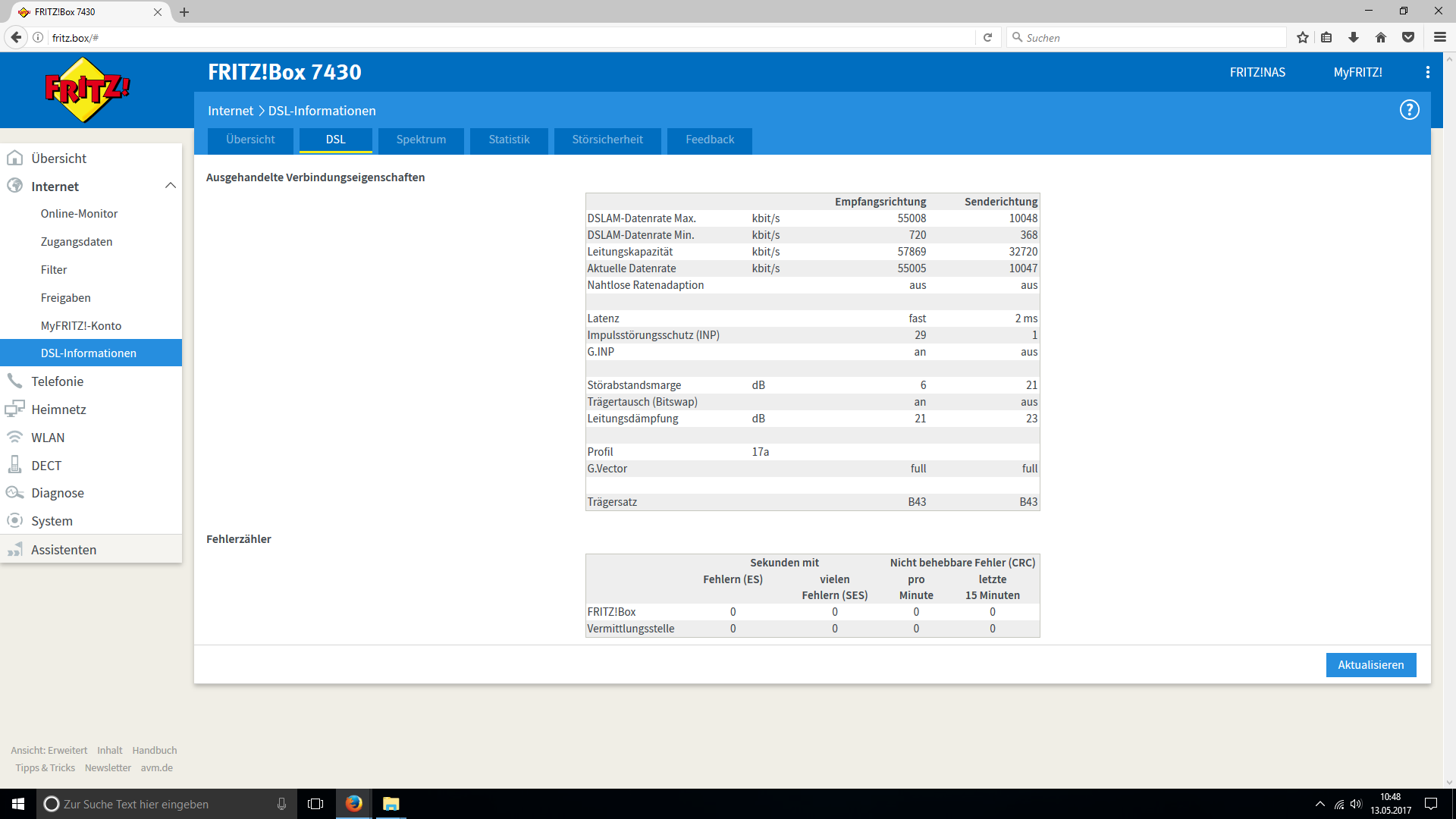The height and width of the screenshot is (819, 1456).
Task: Open a new browser tab with plus
Action: 184,12
